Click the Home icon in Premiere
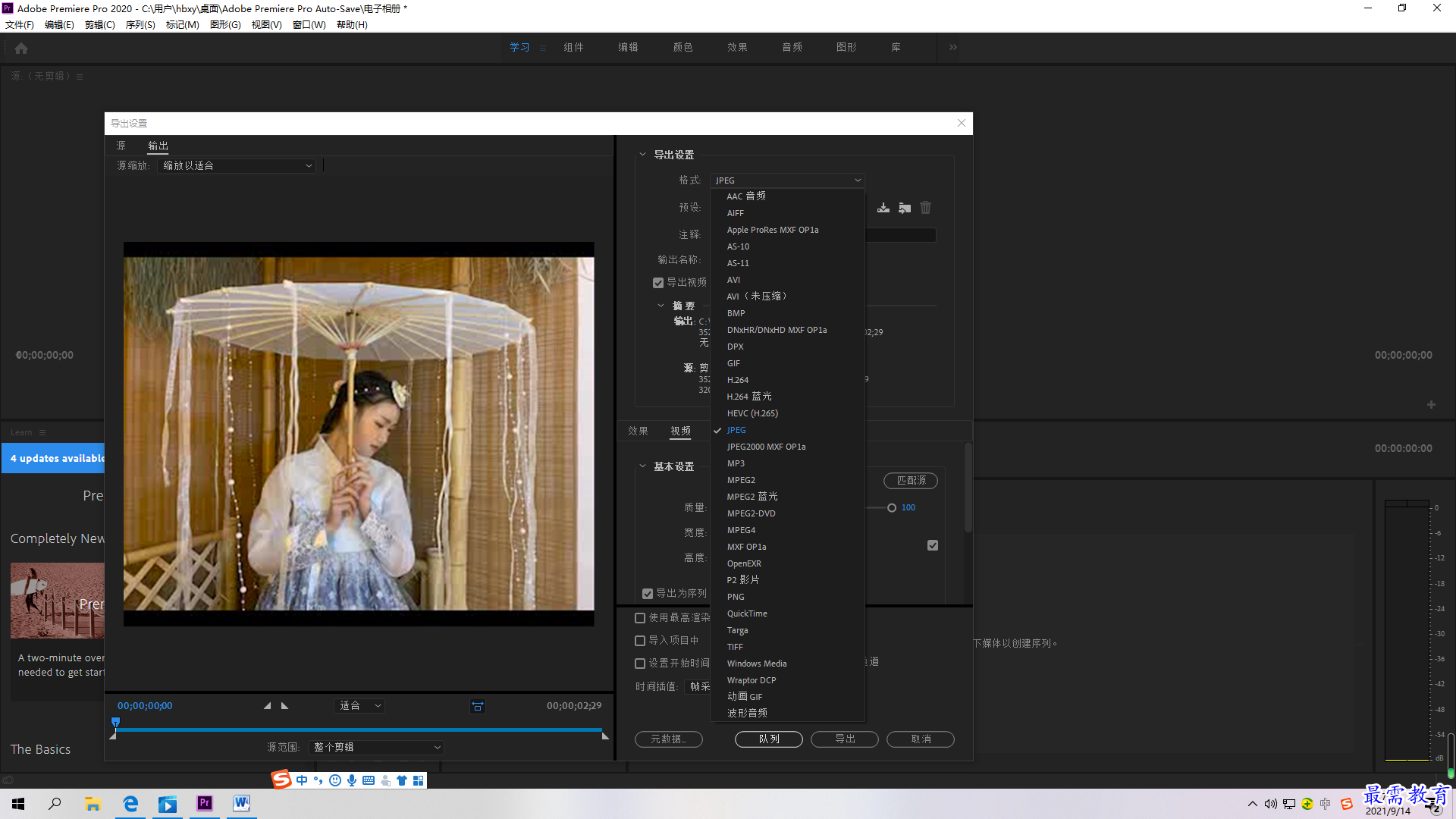This screenshot has width=1456, height=819. [21, 48]
